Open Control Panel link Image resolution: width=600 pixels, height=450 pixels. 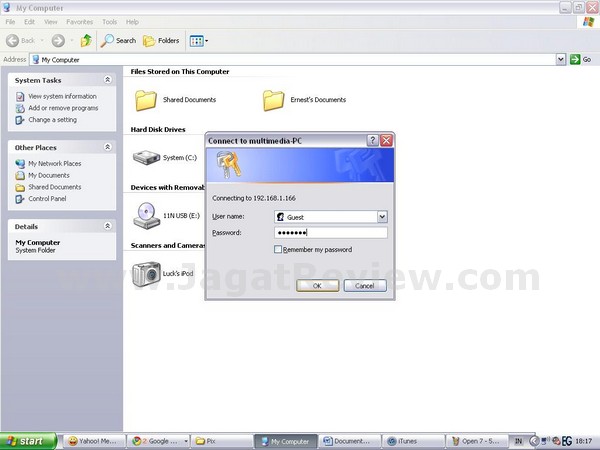[x=47, y=199]
